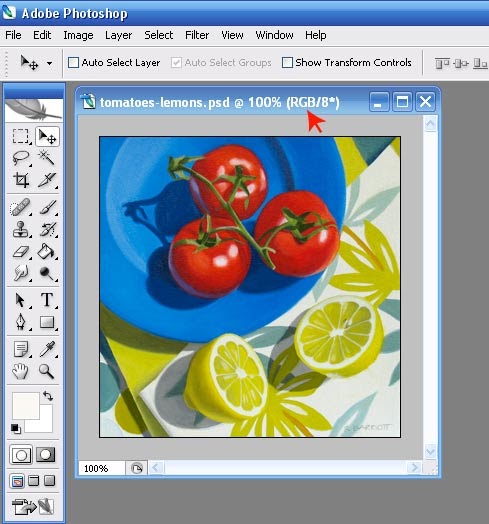This screenshot has height=524, width=489.
Task: Open the Select menu
Action: [x=158, y=35]
